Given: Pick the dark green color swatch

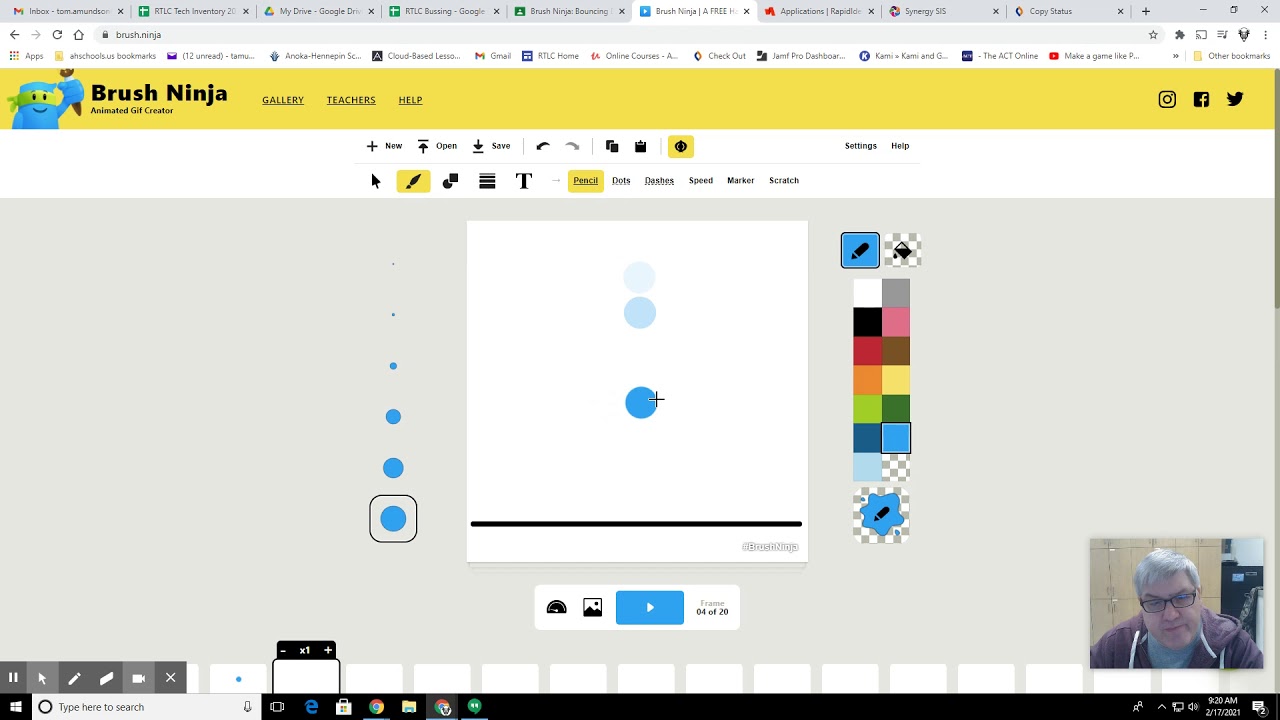Looking at the screenshot, I should point(896,409).
